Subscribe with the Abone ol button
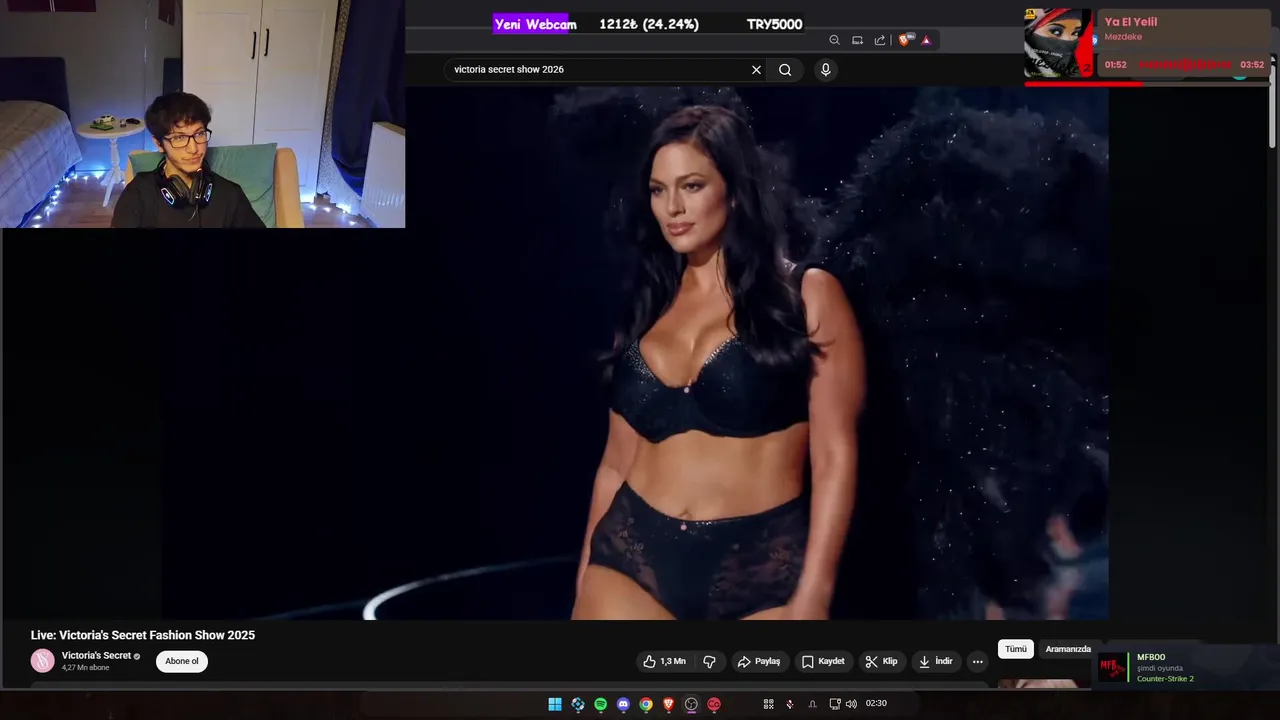Viewport: 1280px width, 720px height. 182,661
